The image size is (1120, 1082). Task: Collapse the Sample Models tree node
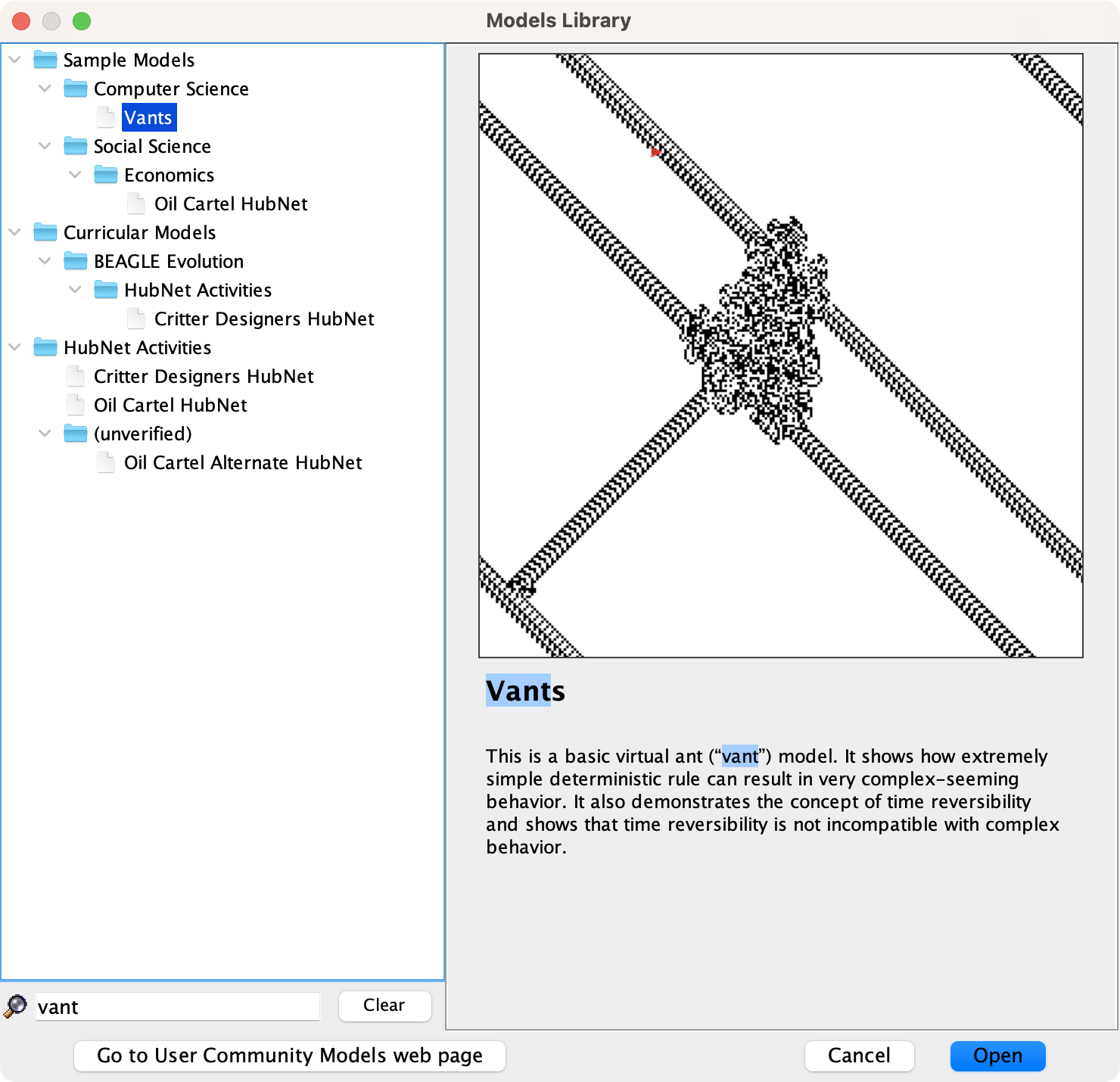15,60
